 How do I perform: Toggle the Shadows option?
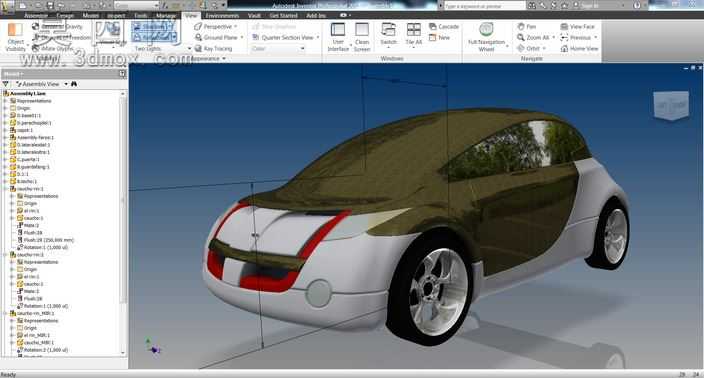pyautogui.click(x=154, y=26)
